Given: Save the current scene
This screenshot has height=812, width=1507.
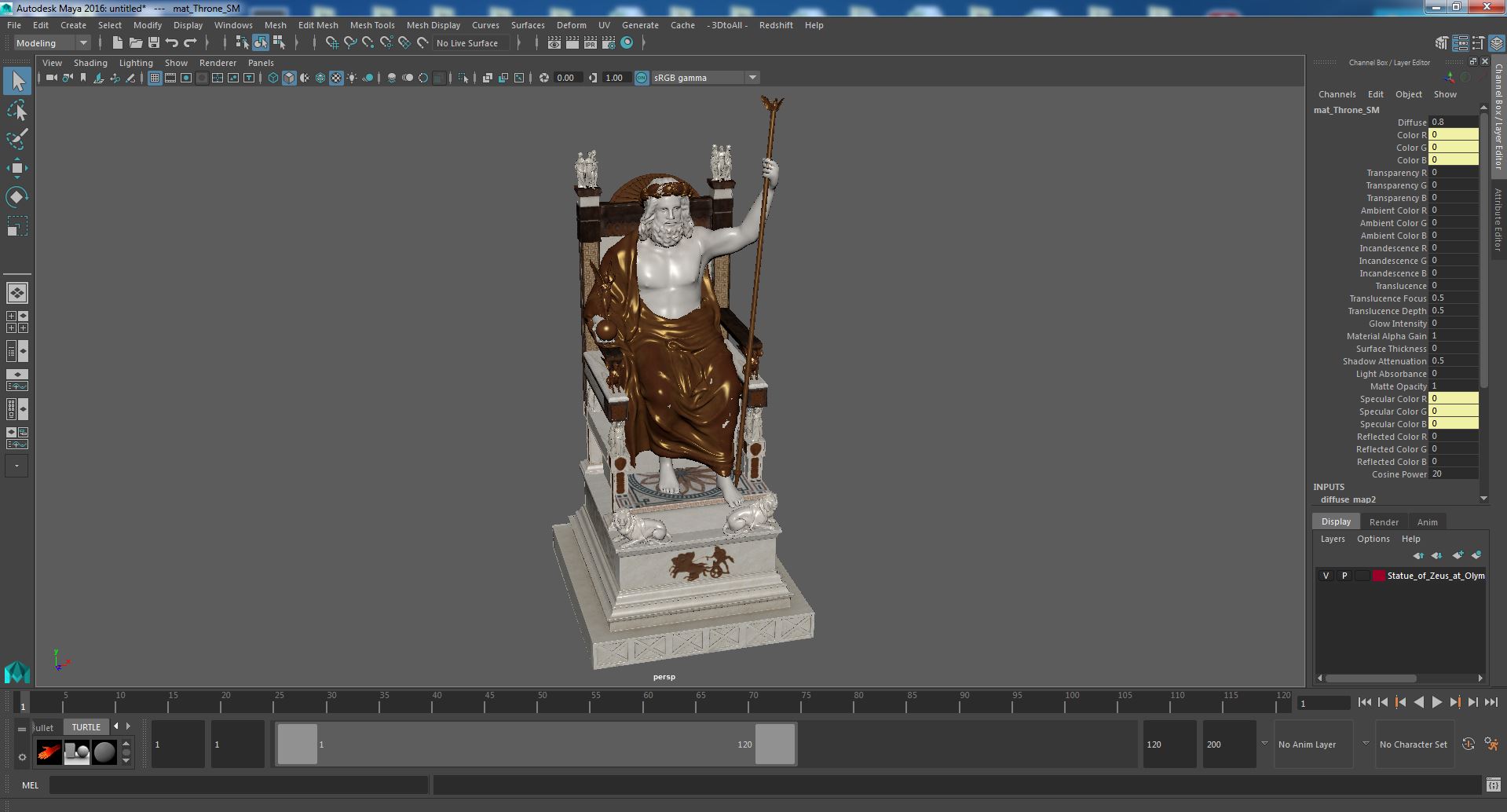Looking at the screenshot, I should tap(154, 43).
